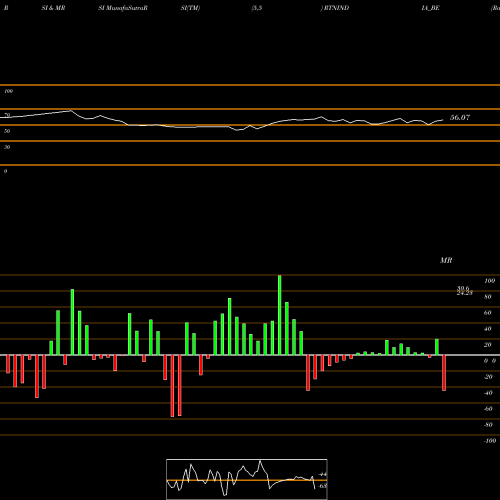Click the -20 label on the MR axis
The height and width of the screenshot is (500, 500).
click(488, 377)
